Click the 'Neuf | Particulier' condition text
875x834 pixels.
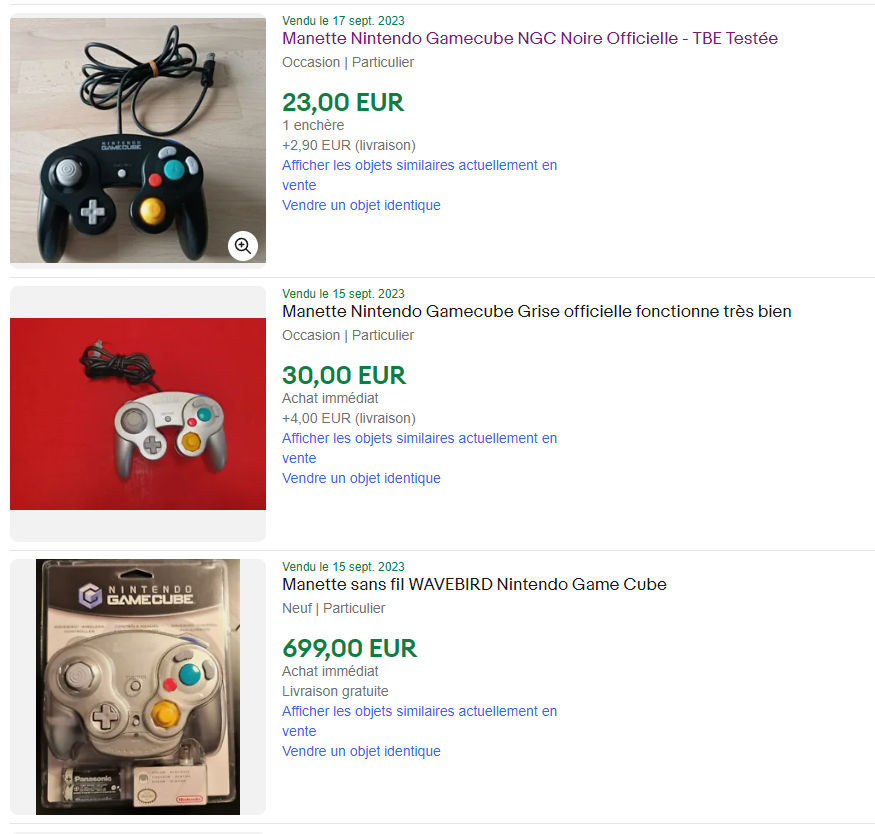[x=333, y=608]
